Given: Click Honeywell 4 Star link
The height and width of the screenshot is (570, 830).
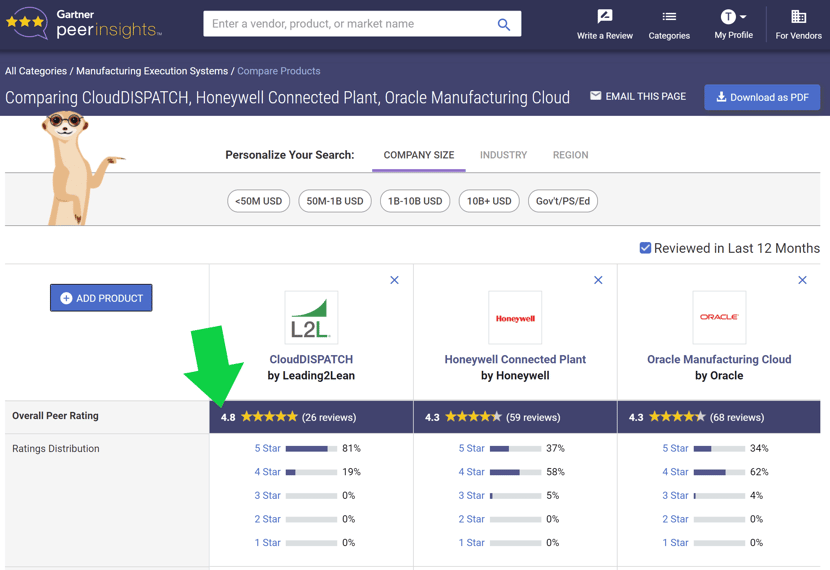Looking at the screenshot, I should click(472, 472).
